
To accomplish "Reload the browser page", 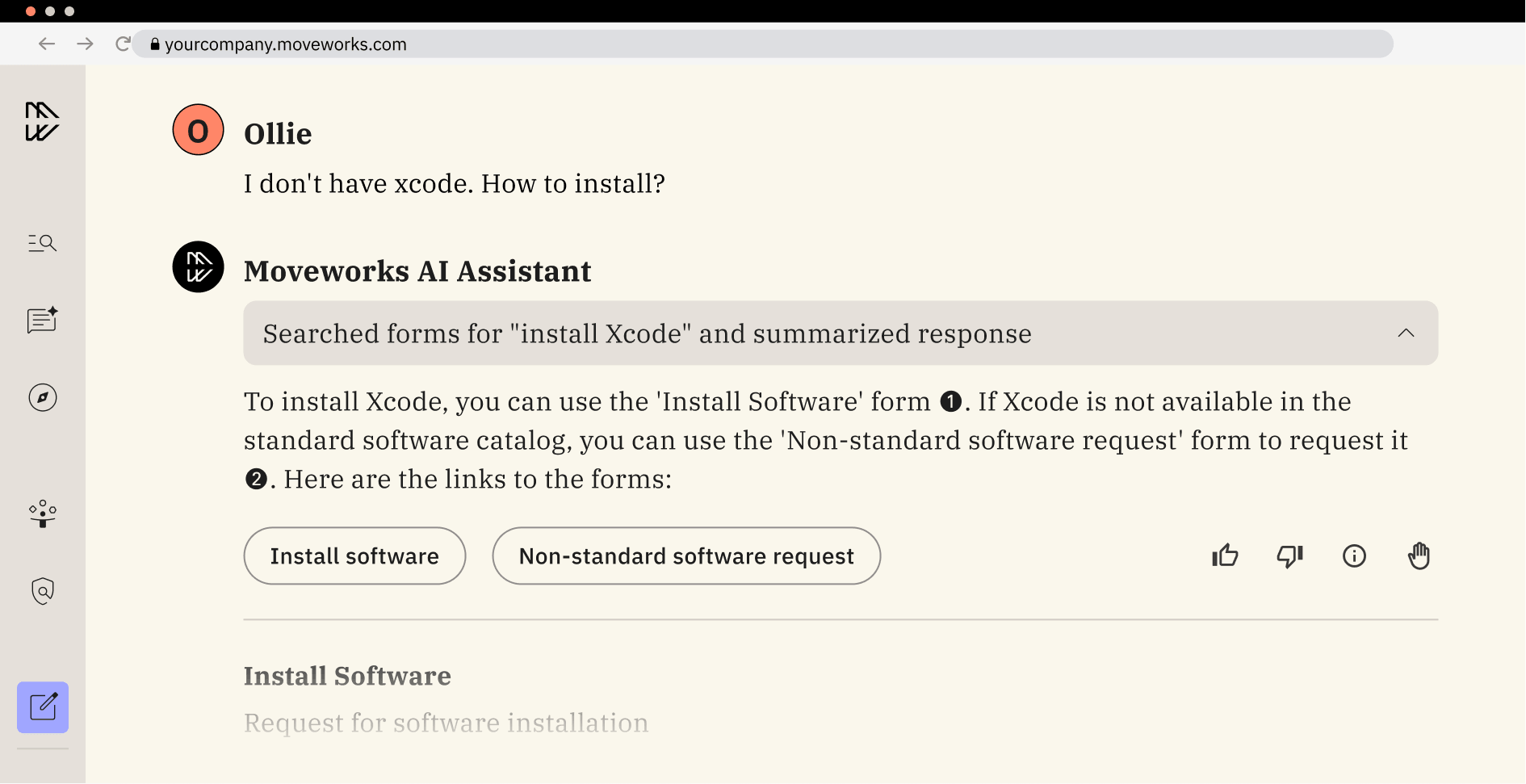I will tap(123, 44).
